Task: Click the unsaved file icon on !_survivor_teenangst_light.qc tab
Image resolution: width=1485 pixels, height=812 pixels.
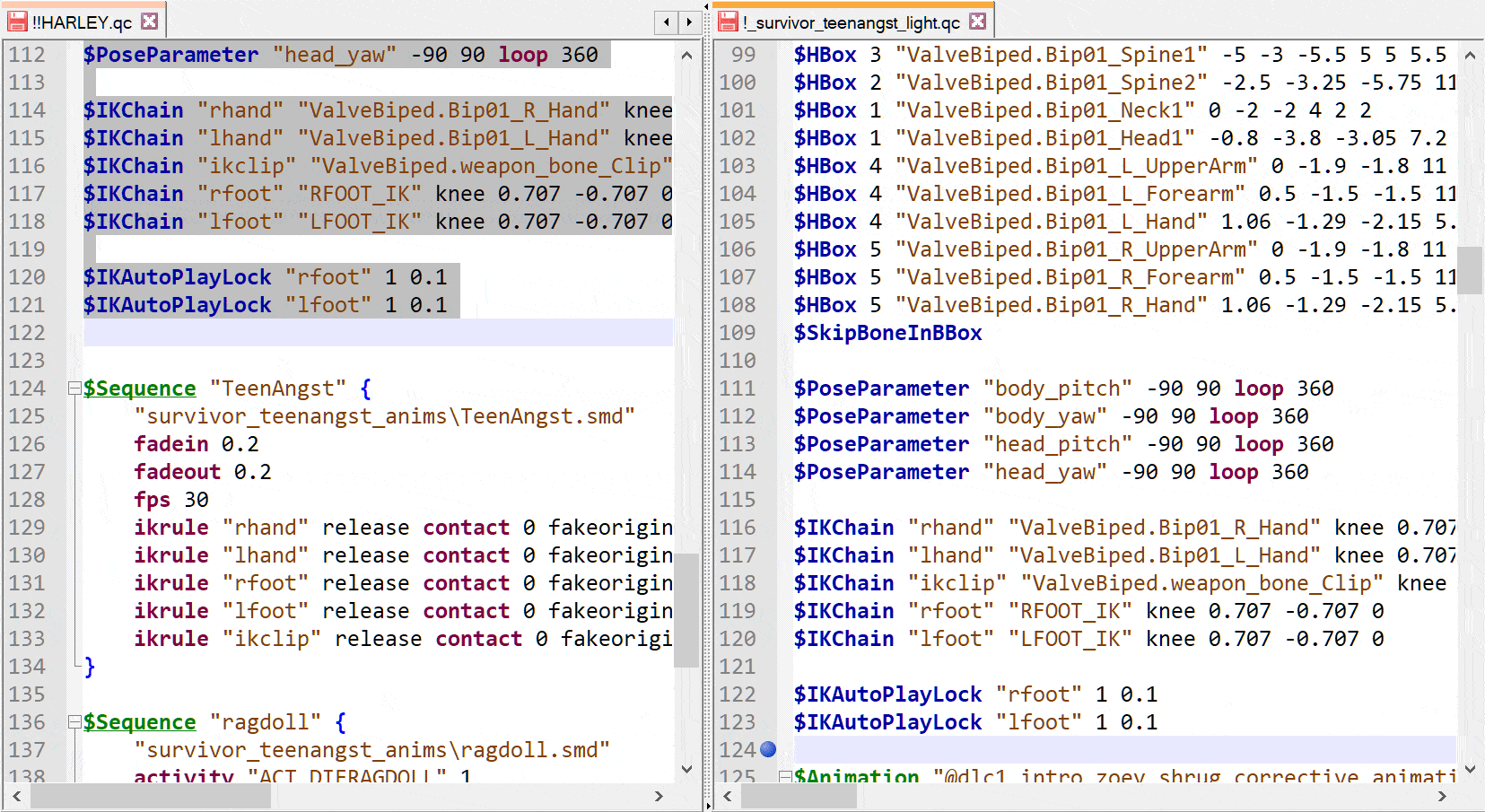Action: click(x=728, y=22)
